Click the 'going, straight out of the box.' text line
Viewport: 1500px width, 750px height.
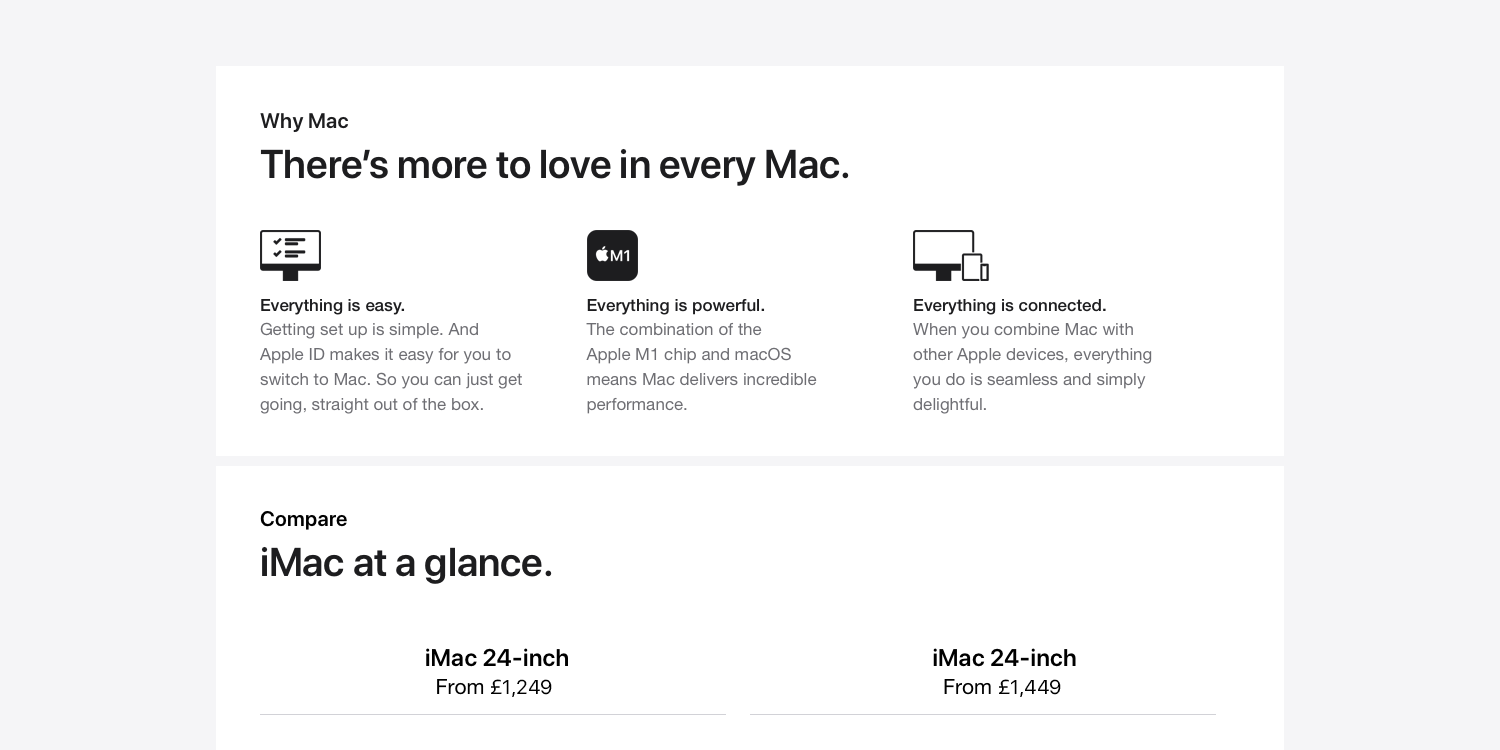372,404
